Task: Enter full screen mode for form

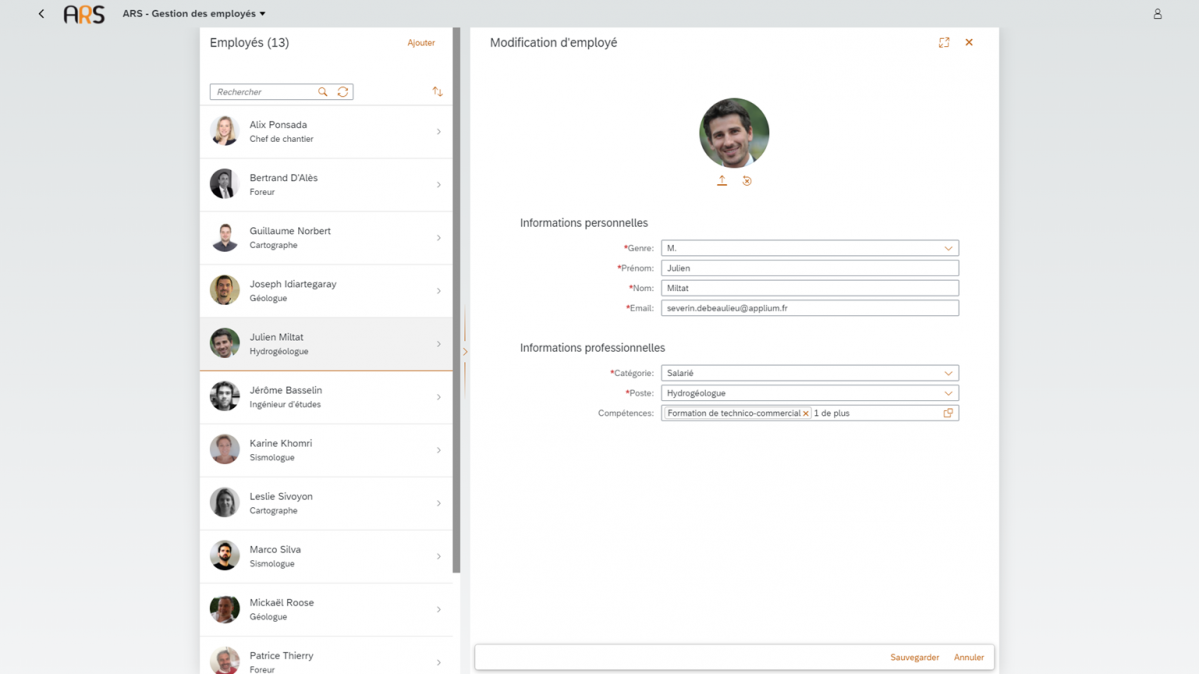Action: [x=944, y=43]
